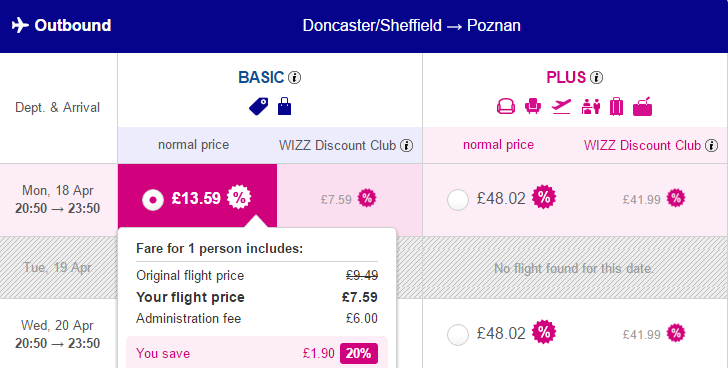This screenshot has height=368, width=728.
Task: Click the airplane takeoff icon under PLUS
Action: point(561,106)
